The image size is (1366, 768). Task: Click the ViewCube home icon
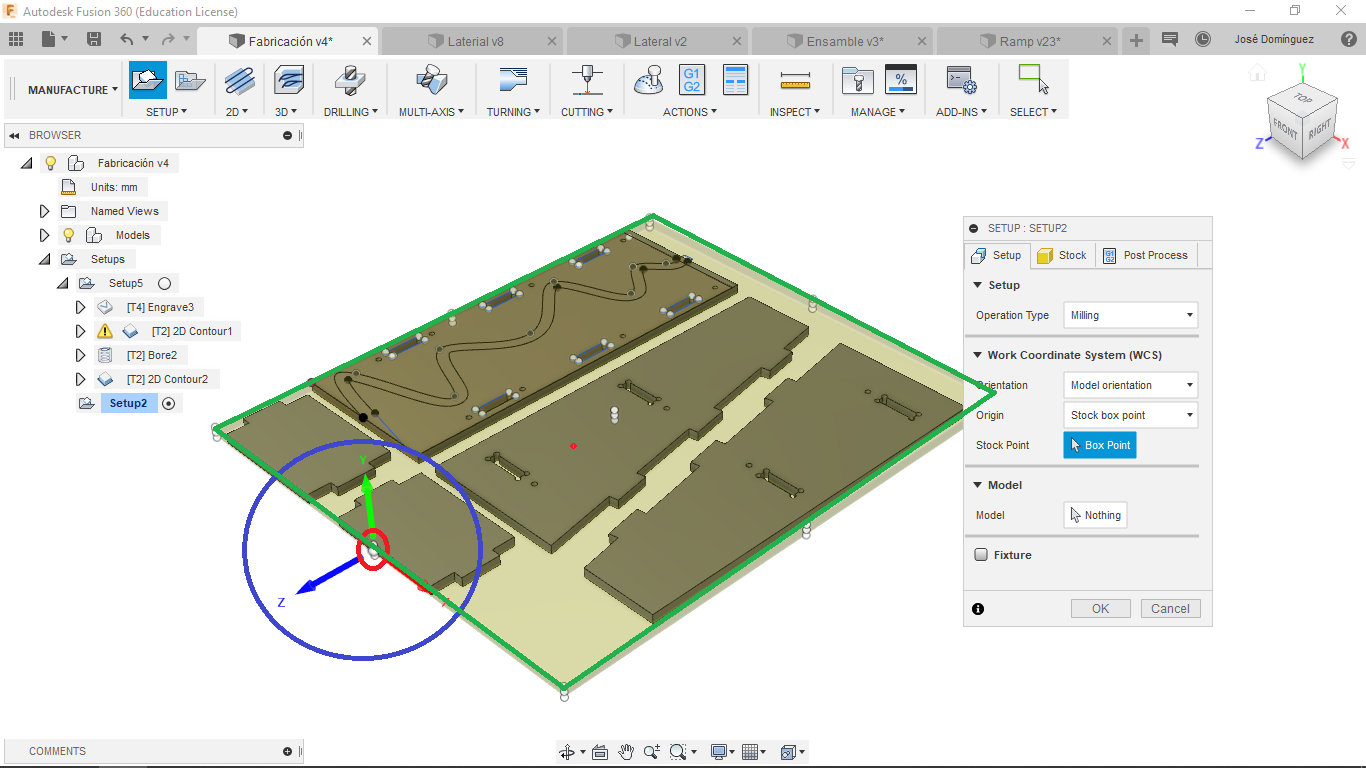pos(1257,73)
